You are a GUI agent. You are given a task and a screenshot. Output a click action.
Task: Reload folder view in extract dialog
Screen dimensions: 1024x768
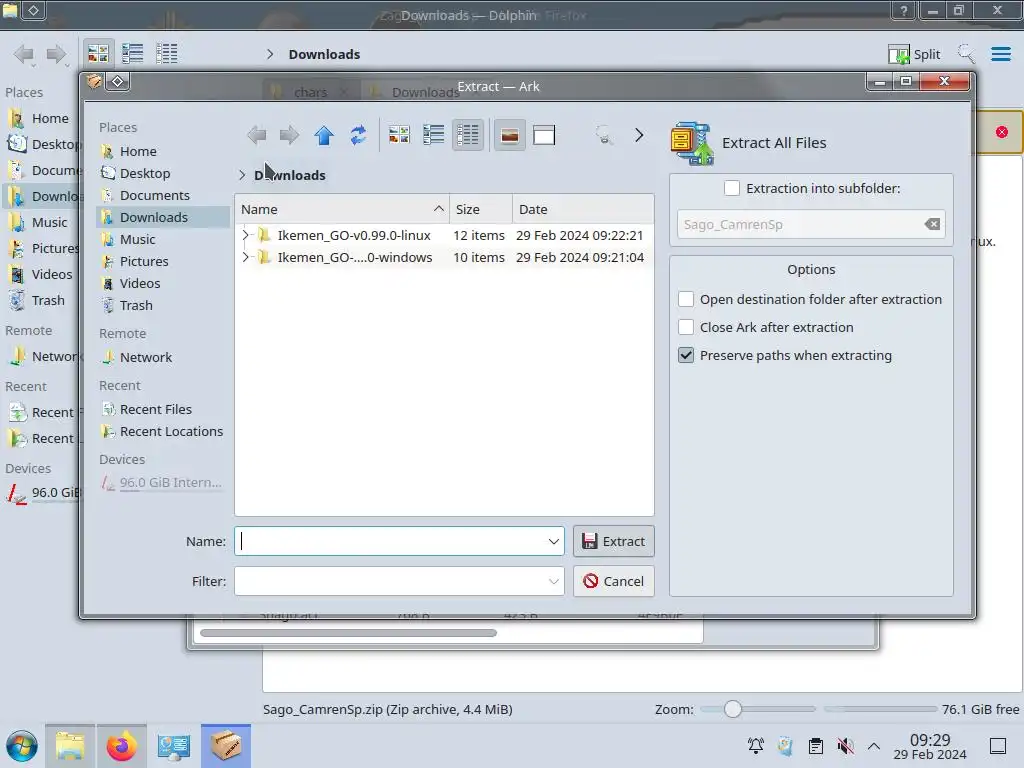coord(358,135)
